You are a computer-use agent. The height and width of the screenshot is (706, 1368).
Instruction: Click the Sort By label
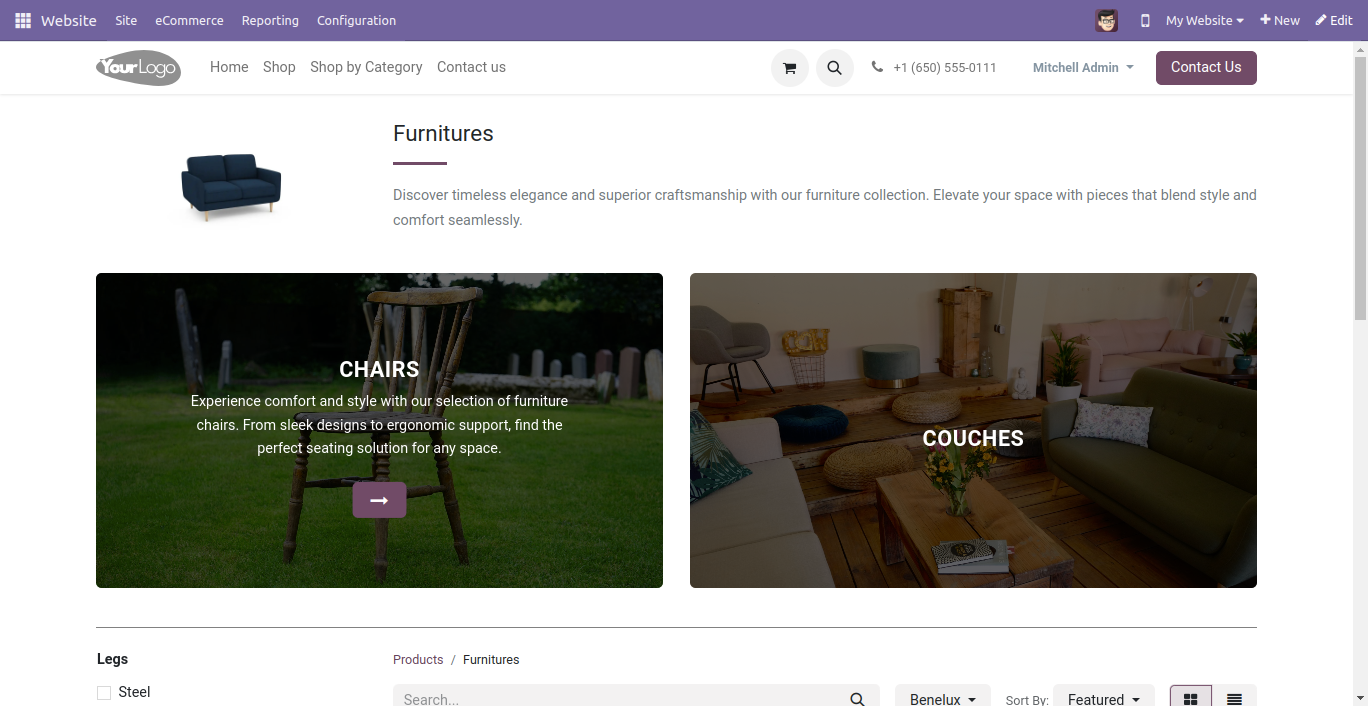(1027, 700)
